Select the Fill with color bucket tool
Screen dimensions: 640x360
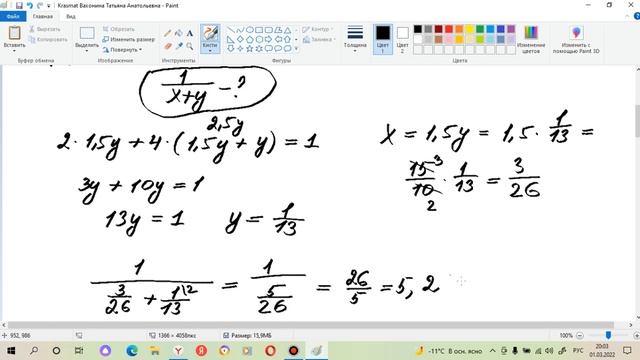click(x=178, y=33)
